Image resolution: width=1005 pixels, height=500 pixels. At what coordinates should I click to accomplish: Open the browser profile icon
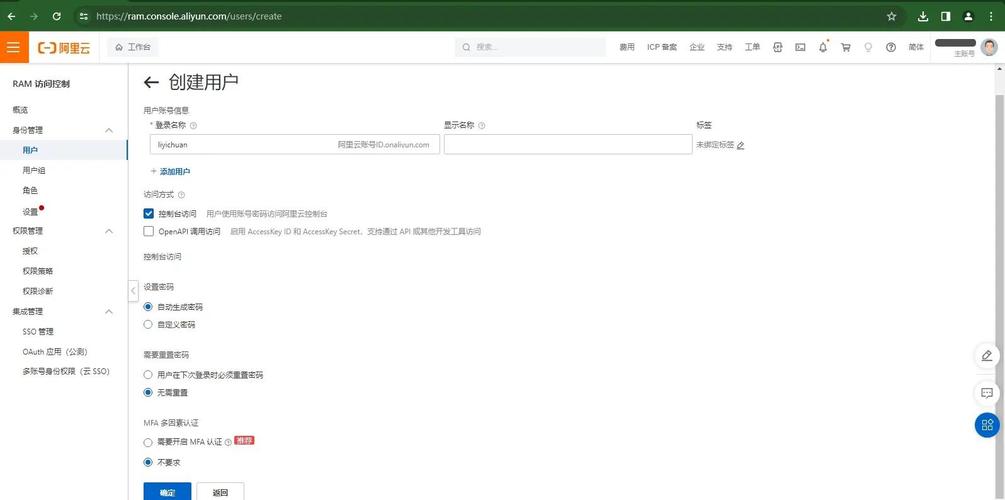point(968,17)
